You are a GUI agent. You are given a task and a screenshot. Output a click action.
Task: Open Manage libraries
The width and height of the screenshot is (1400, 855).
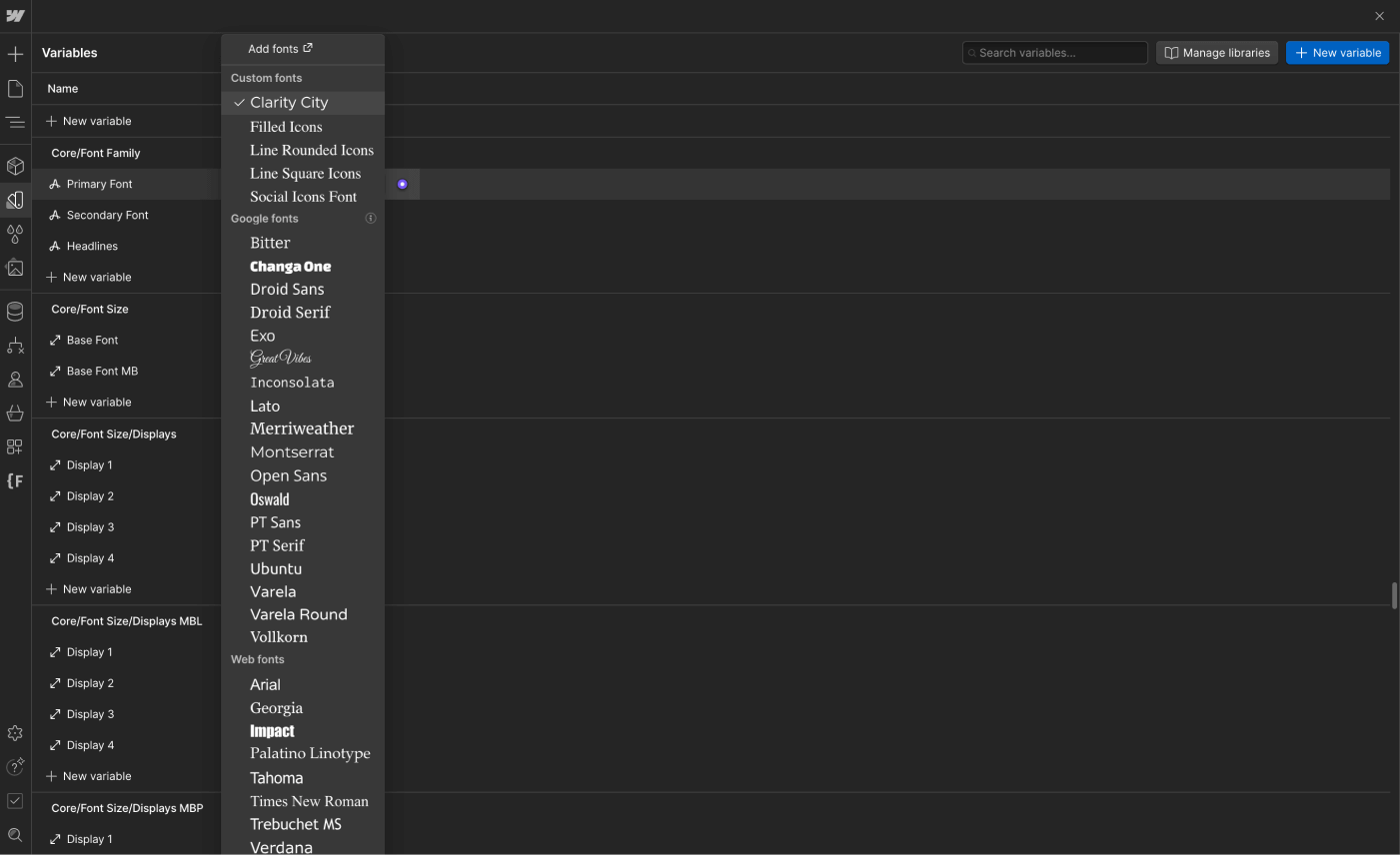(x=1216, y=53)
